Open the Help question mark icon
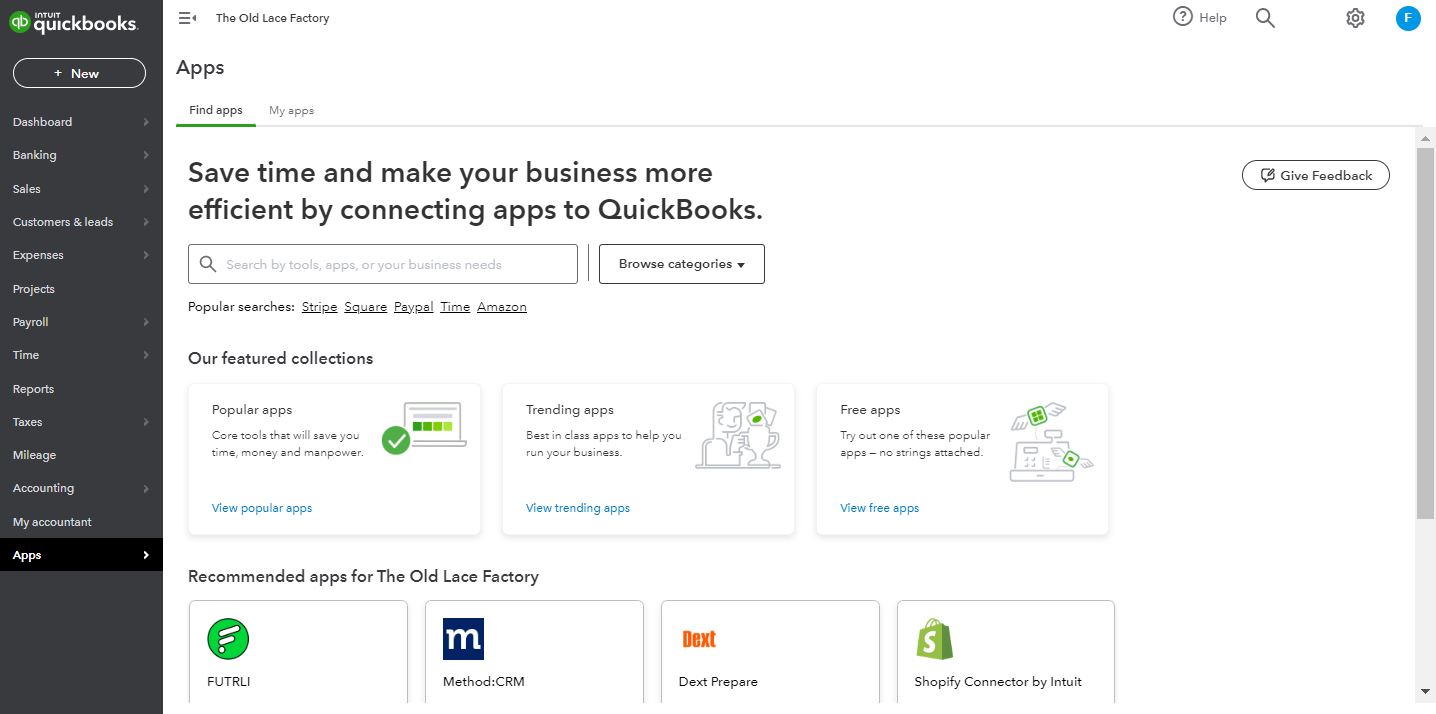1436x714 pixels. pos(1183,17)
